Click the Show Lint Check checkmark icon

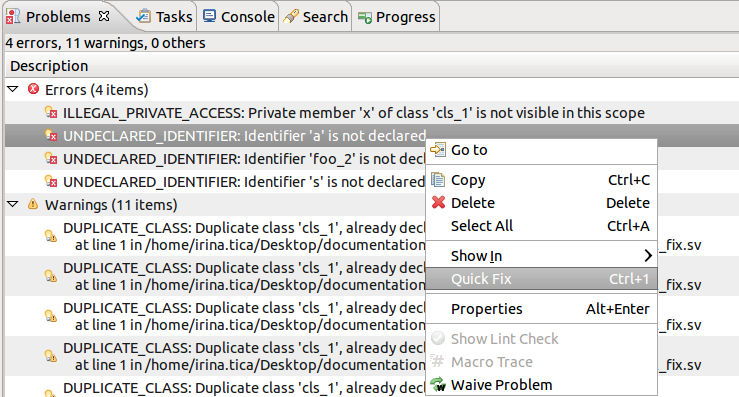point(438,339)
